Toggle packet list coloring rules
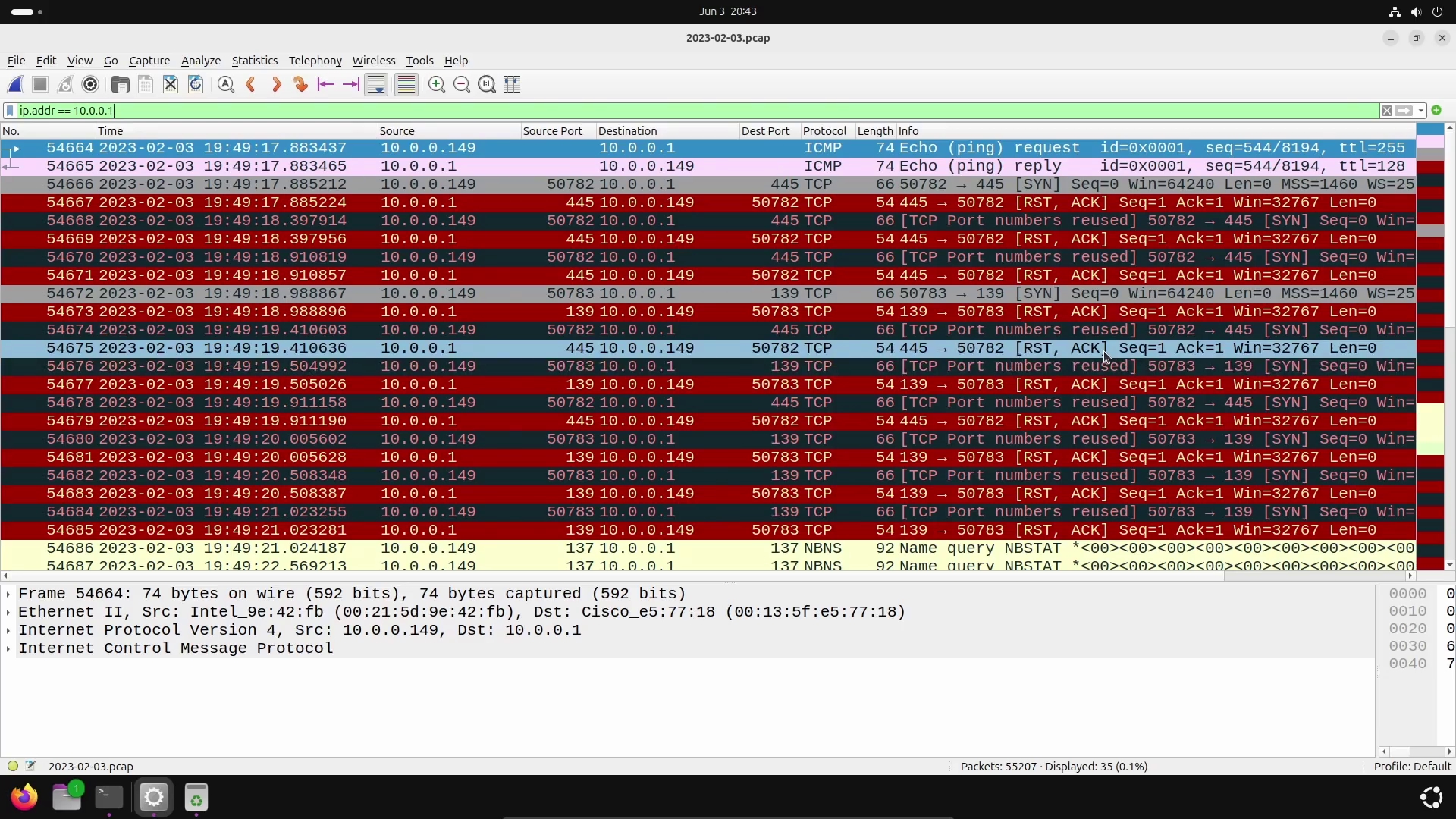Viewport: 1456px width, 819px height. pyautogui.click(x=406, y=85)
